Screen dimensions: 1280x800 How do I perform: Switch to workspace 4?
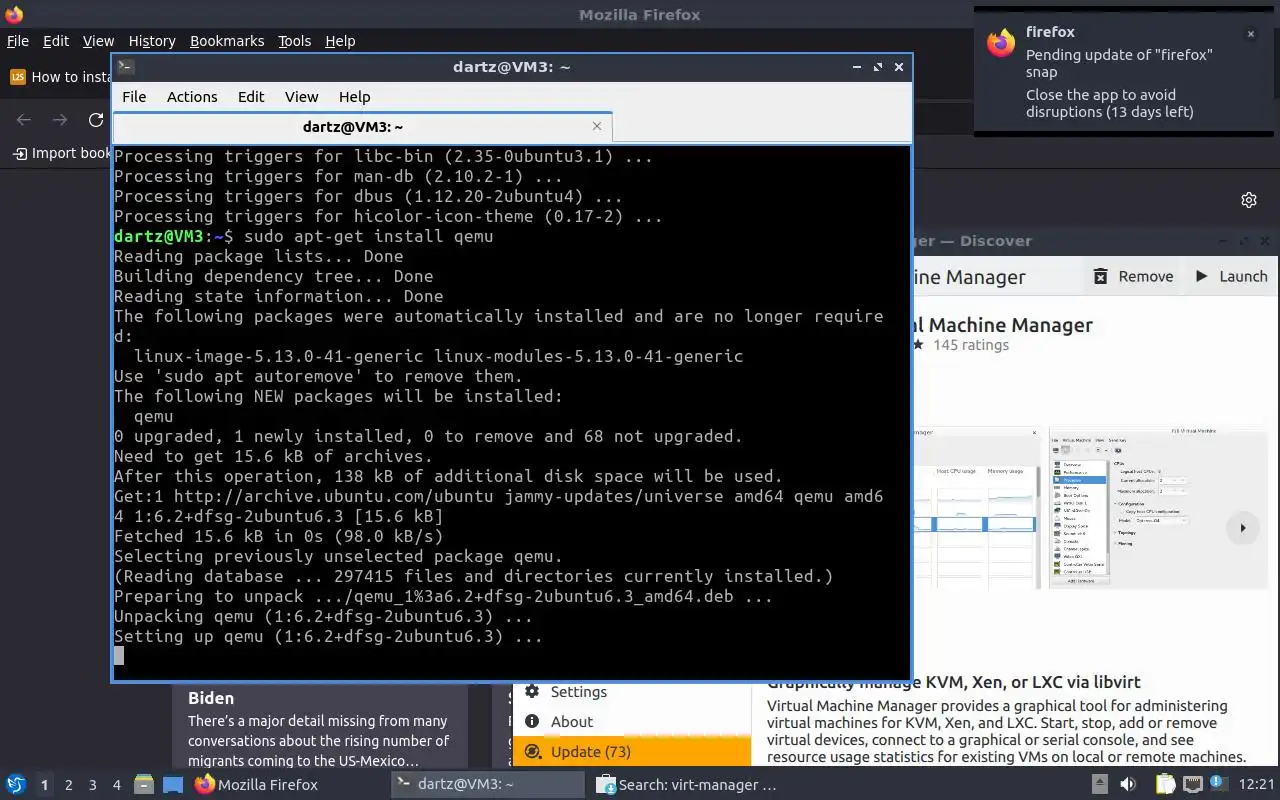(117, 785)
